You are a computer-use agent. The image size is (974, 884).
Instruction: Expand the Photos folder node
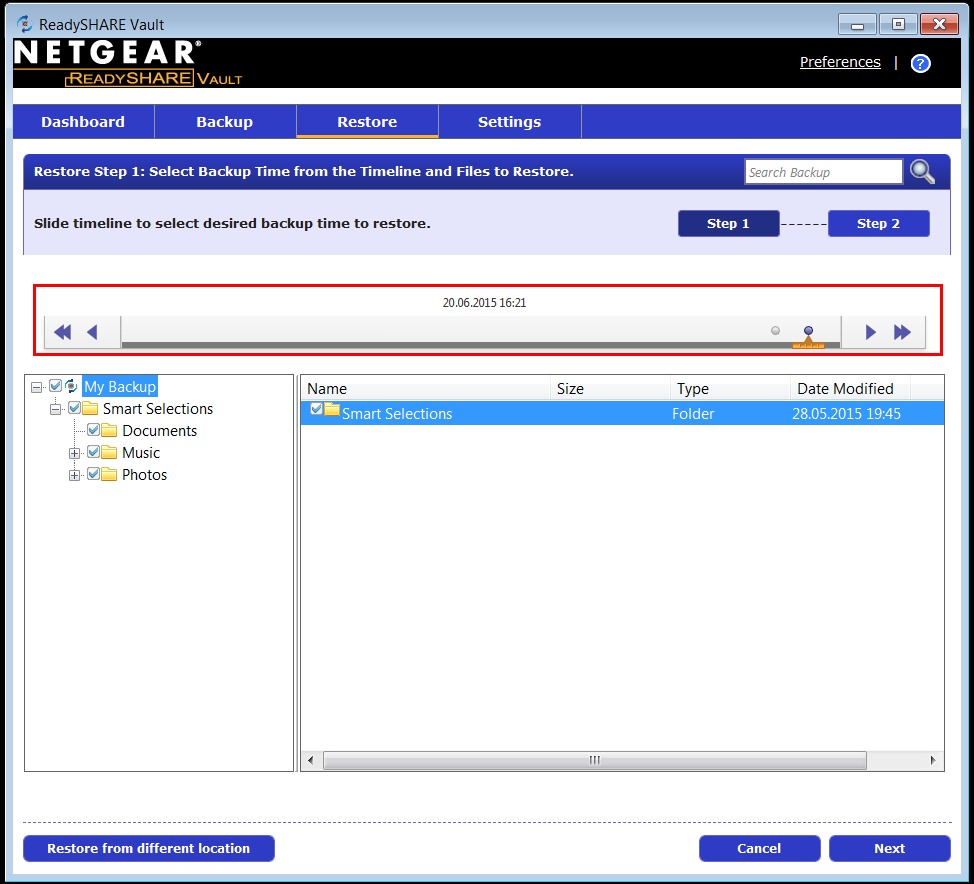[75, 475]
